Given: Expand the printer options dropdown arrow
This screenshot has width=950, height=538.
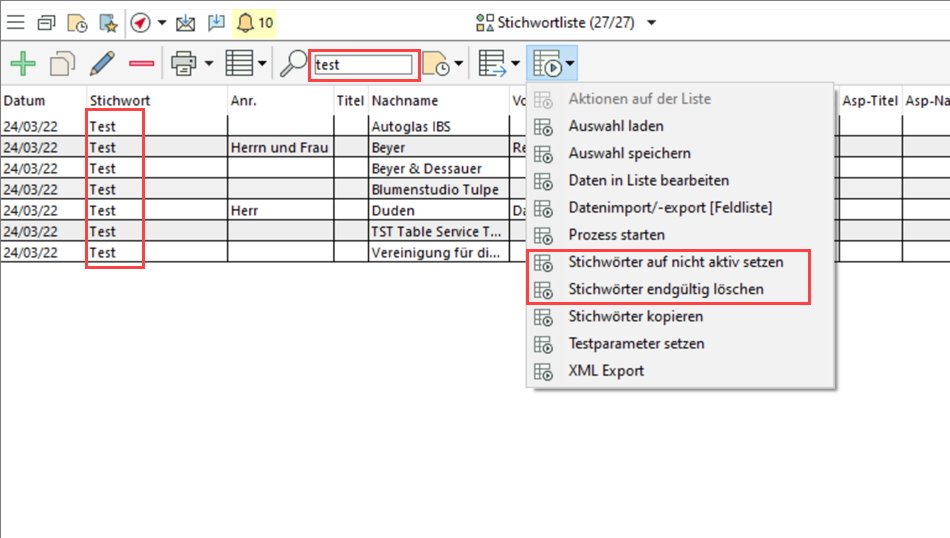Looking at the screenshot, I should tap(209, 65).
